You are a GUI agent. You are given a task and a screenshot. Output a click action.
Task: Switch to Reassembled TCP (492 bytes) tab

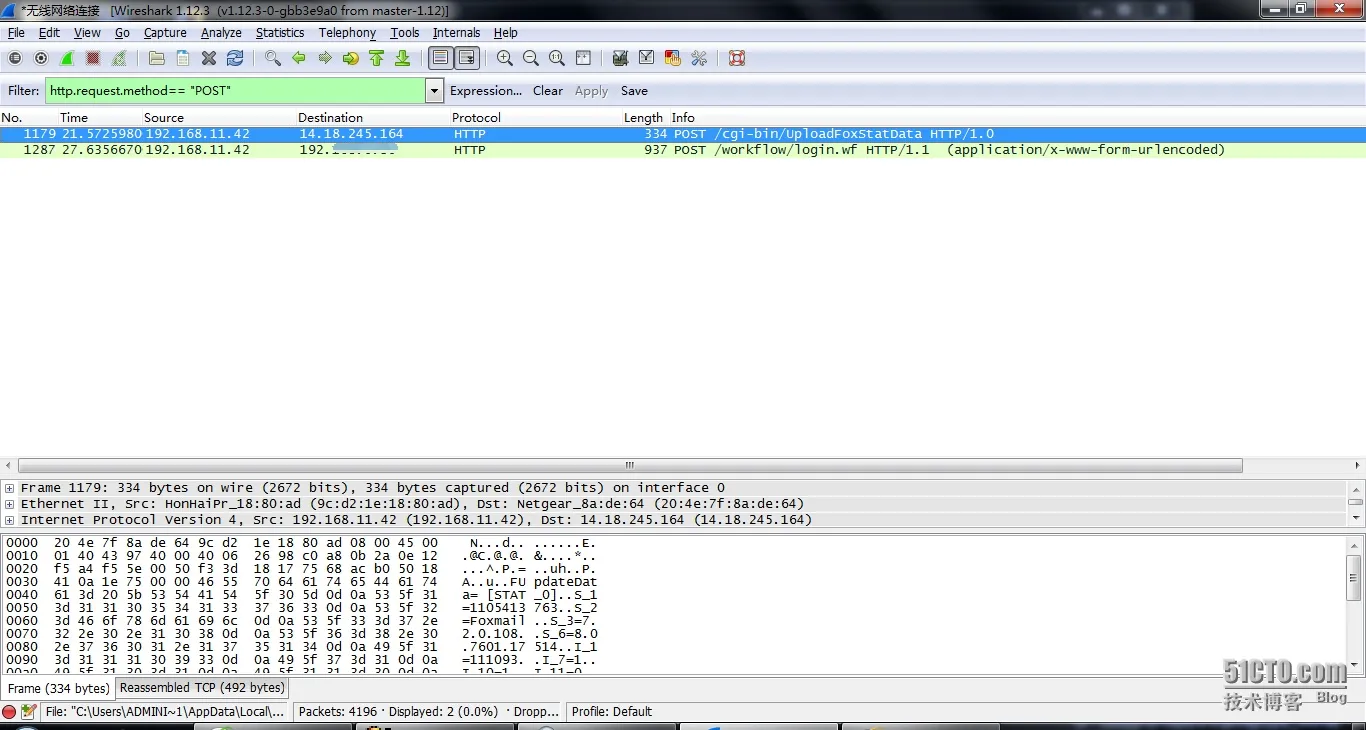(202, 688)
